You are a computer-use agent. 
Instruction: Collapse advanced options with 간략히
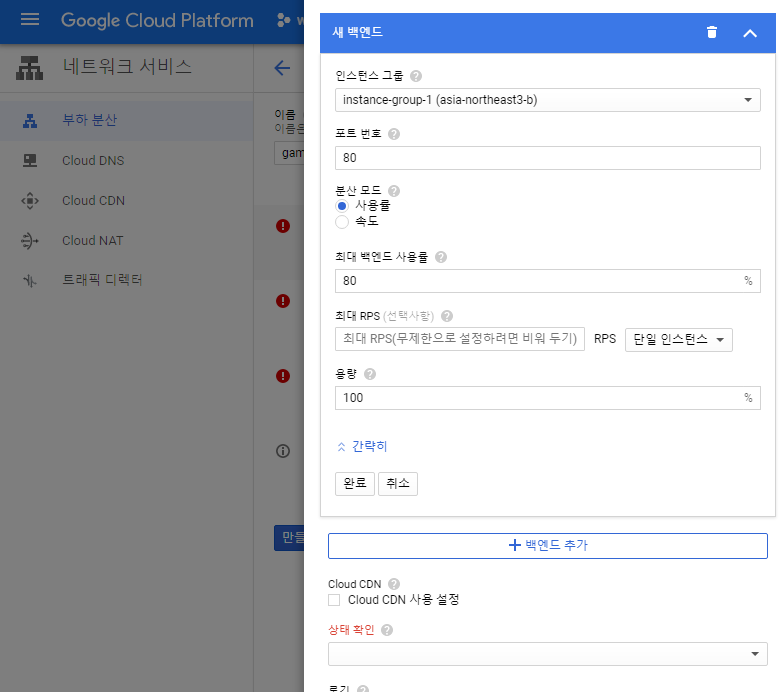[x=363, y=446]
